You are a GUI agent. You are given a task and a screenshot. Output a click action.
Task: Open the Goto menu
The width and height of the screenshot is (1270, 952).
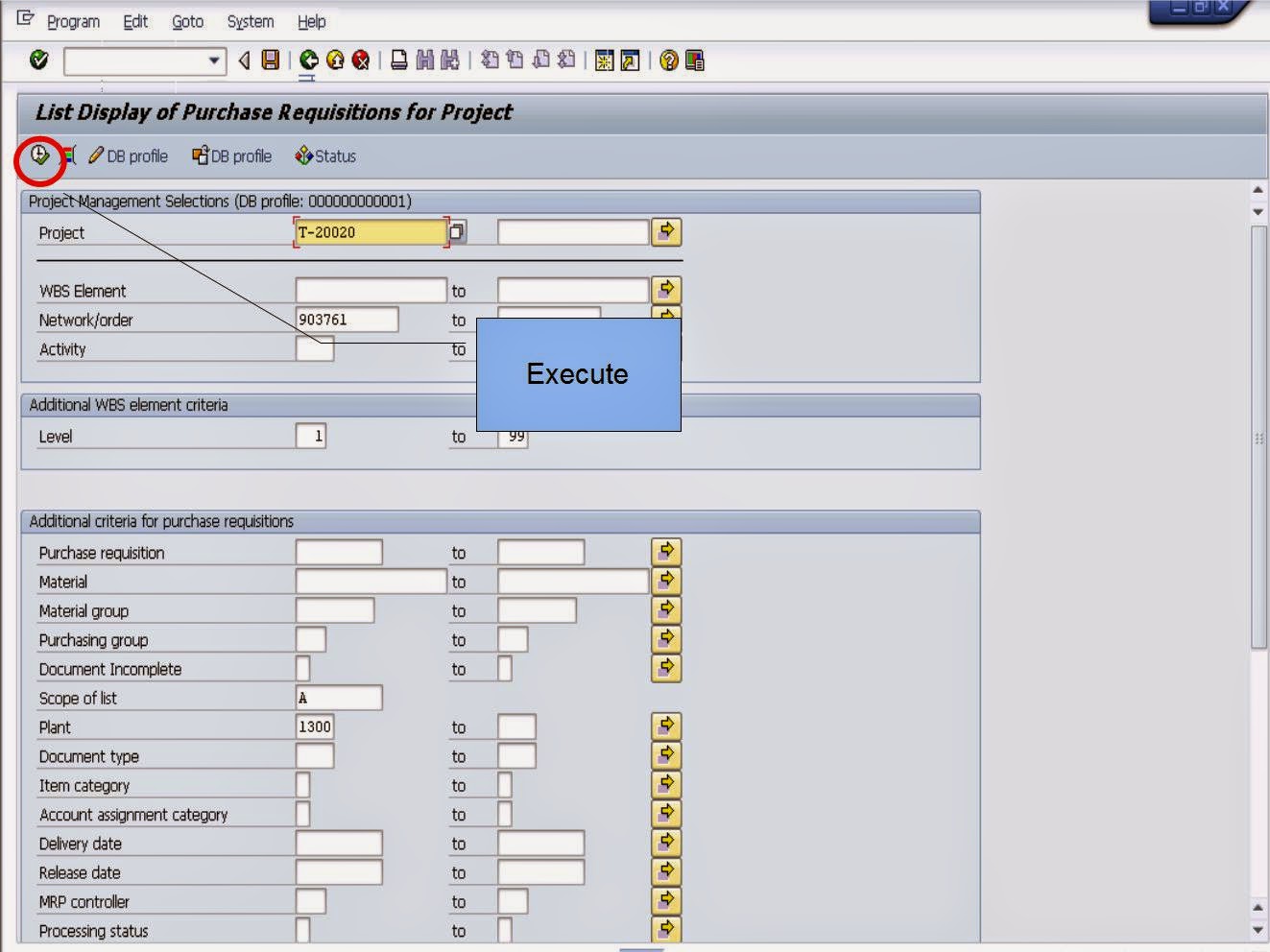click(x=188, y=21)
